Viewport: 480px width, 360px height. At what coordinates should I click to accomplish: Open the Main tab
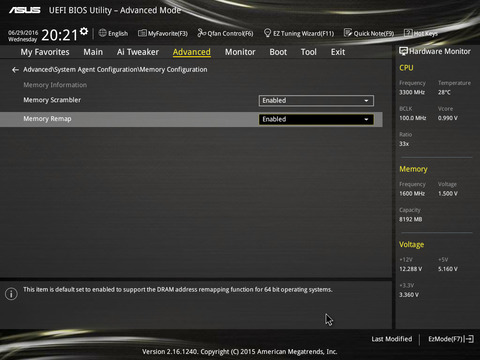click(x=93, y=52)
